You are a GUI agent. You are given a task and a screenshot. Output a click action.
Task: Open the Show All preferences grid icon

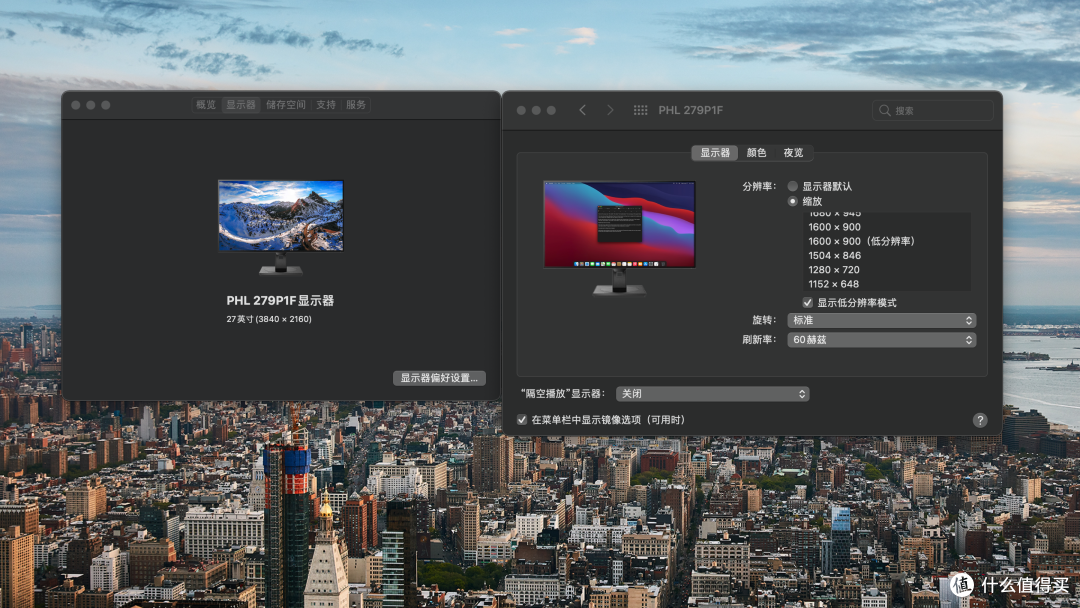pyautogui.click(x=640, y=110)
